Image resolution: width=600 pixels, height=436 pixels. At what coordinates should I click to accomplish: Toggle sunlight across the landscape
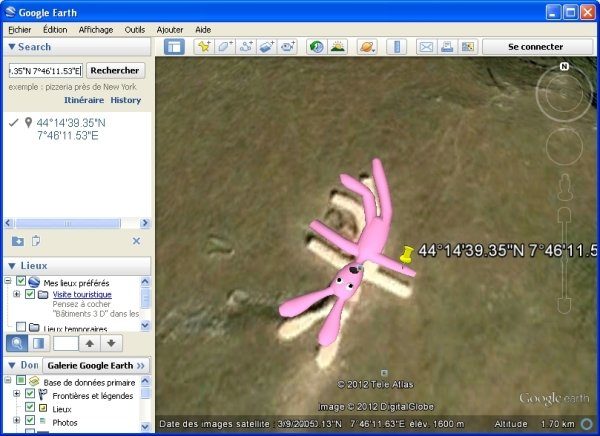point(338,47)
